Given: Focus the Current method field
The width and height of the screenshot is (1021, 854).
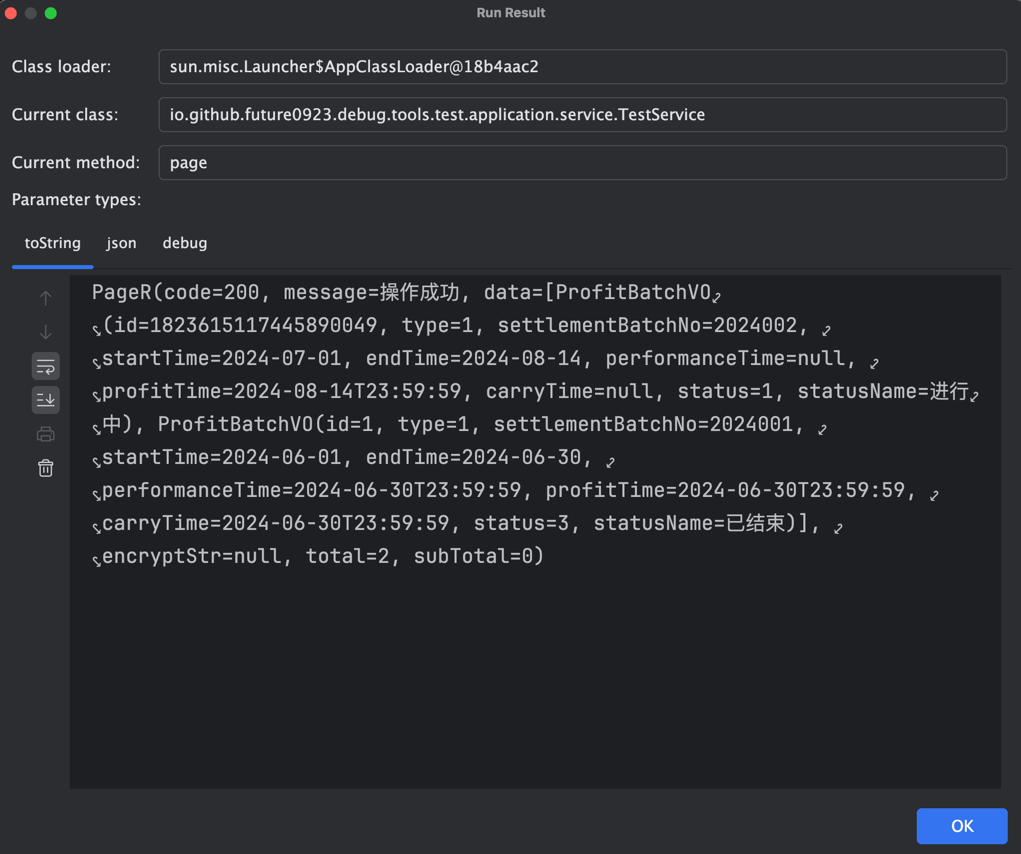Looking at the screenshot, I should (x=583, y=162).
